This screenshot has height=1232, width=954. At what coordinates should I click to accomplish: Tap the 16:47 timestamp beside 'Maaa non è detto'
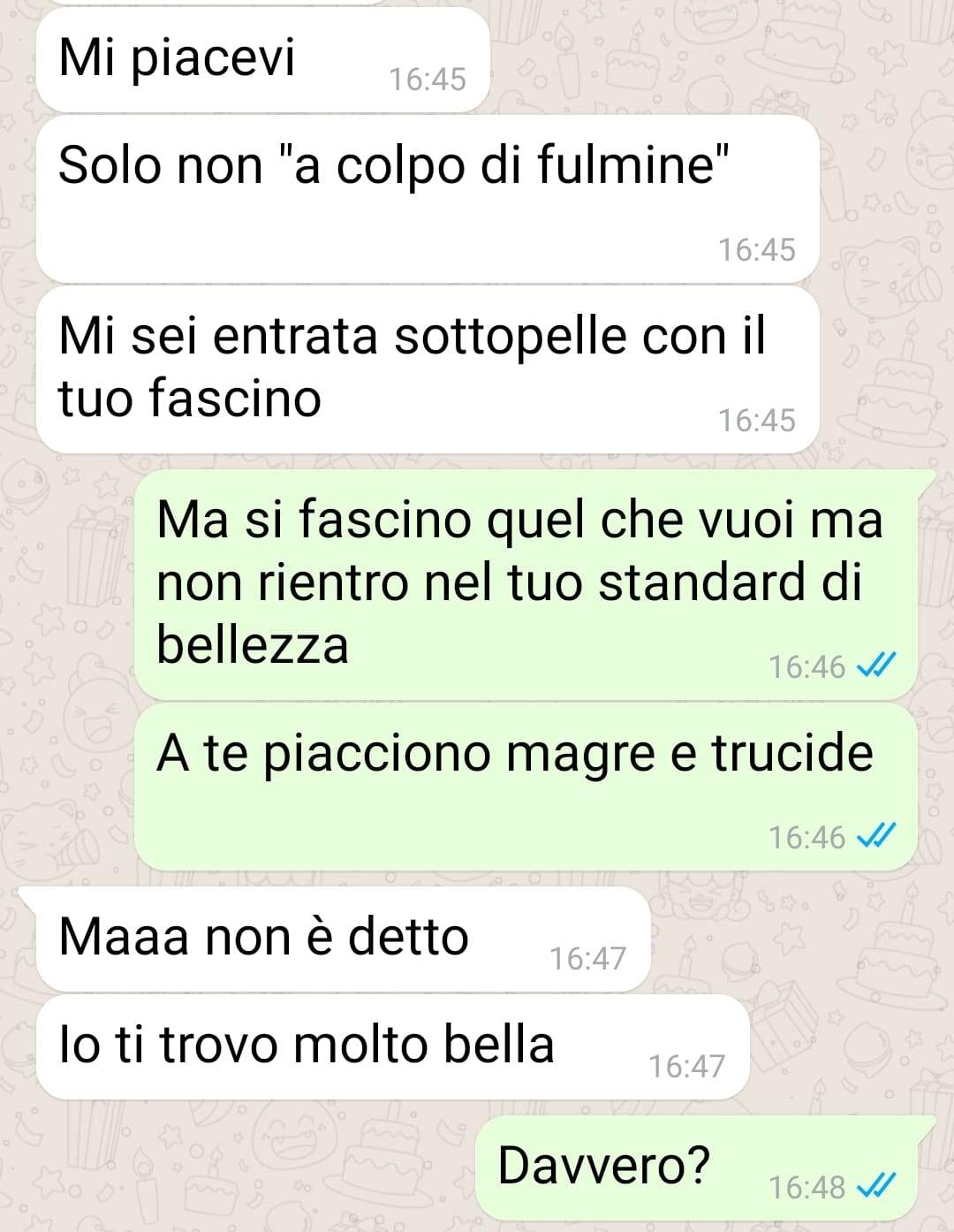coord(588,958)
